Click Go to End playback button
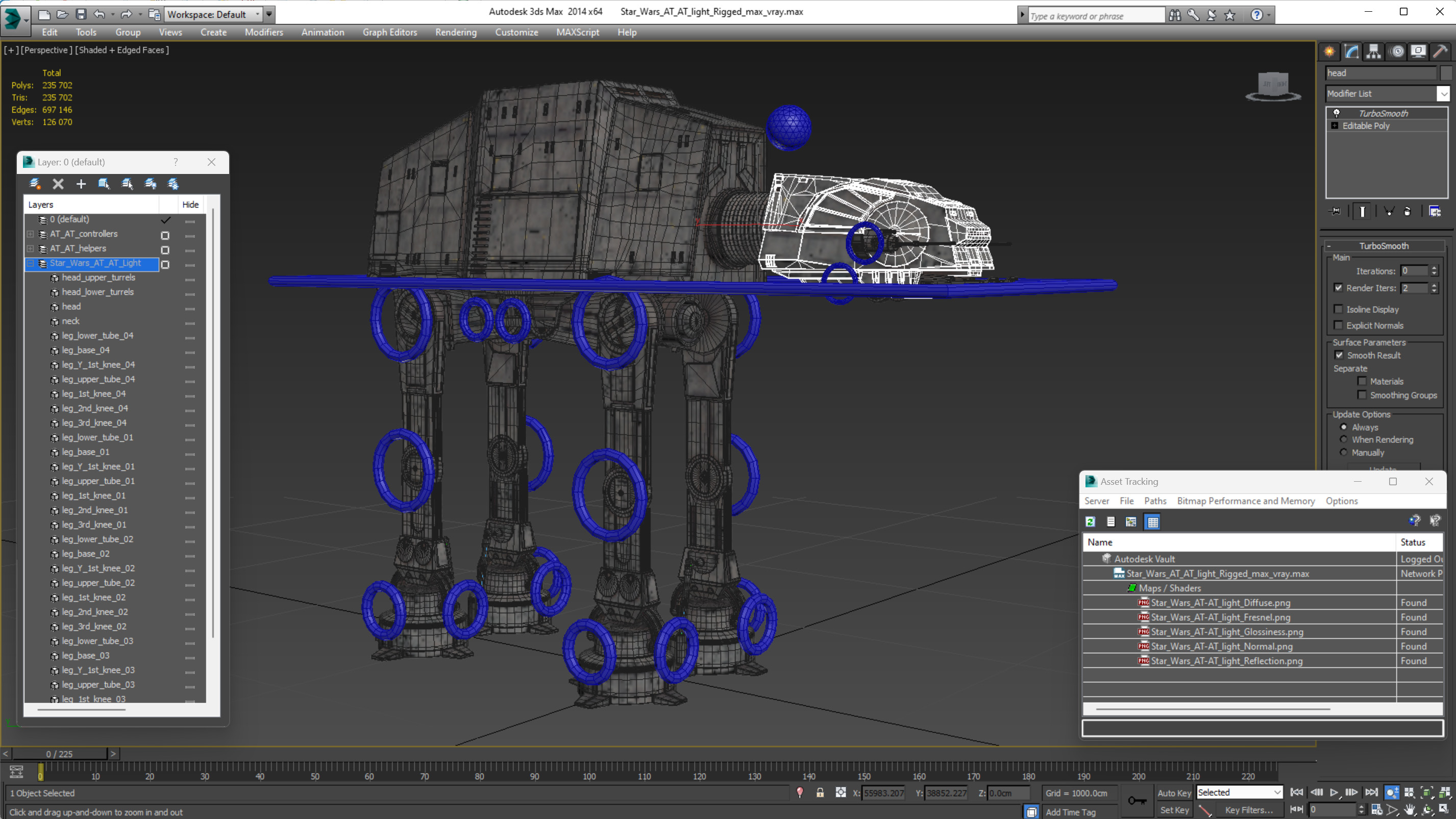Screen dimensions: 1456x819 [x=1371, y=792]
